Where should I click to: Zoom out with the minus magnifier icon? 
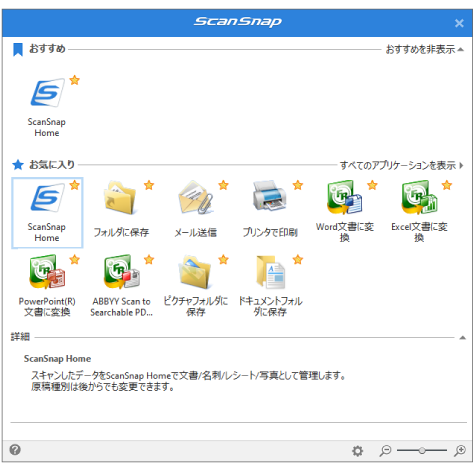(385, 450)
